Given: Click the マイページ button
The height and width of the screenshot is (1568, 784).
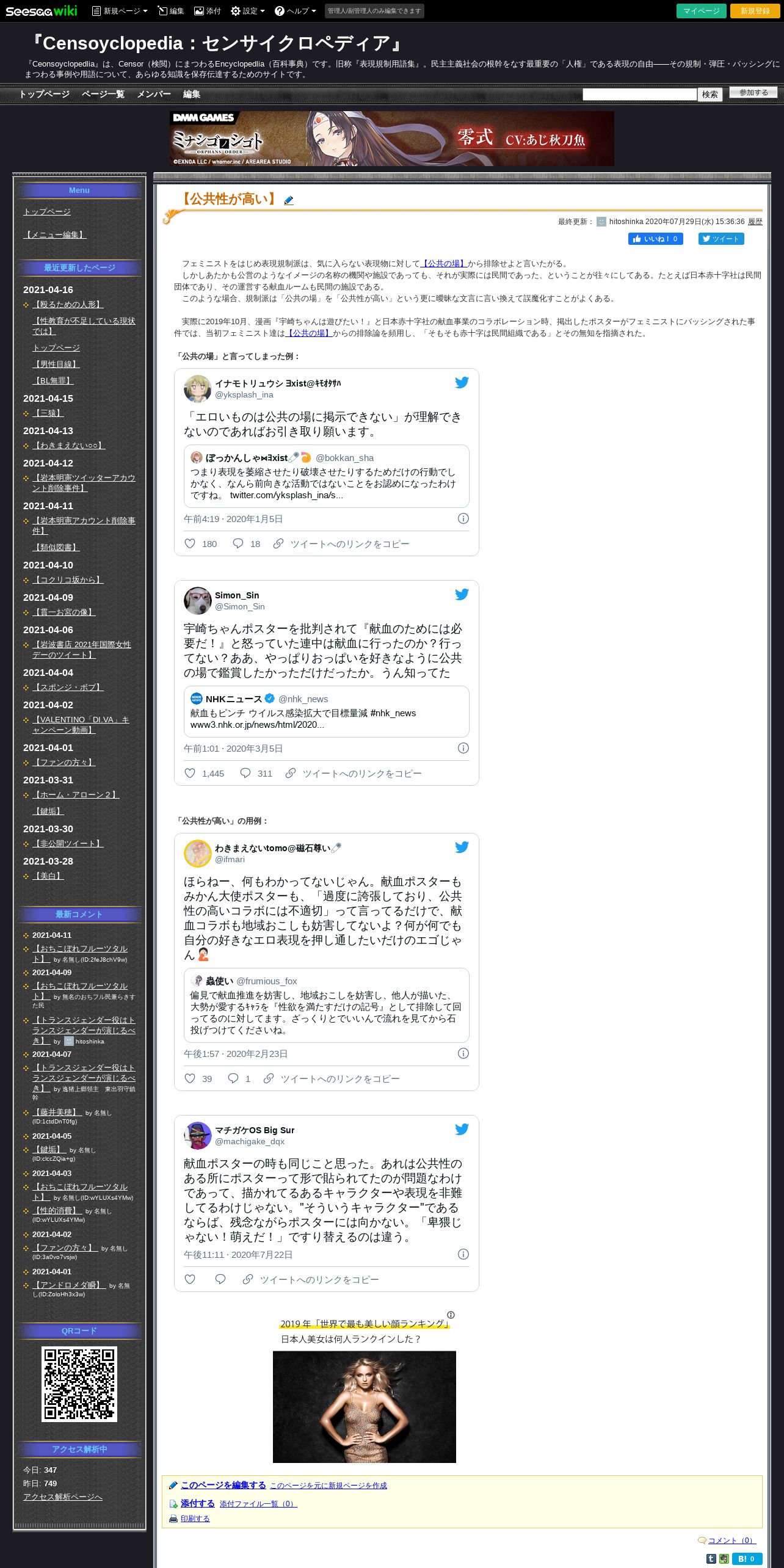Looking at the screenshot, I should click(x=702, y=11).
